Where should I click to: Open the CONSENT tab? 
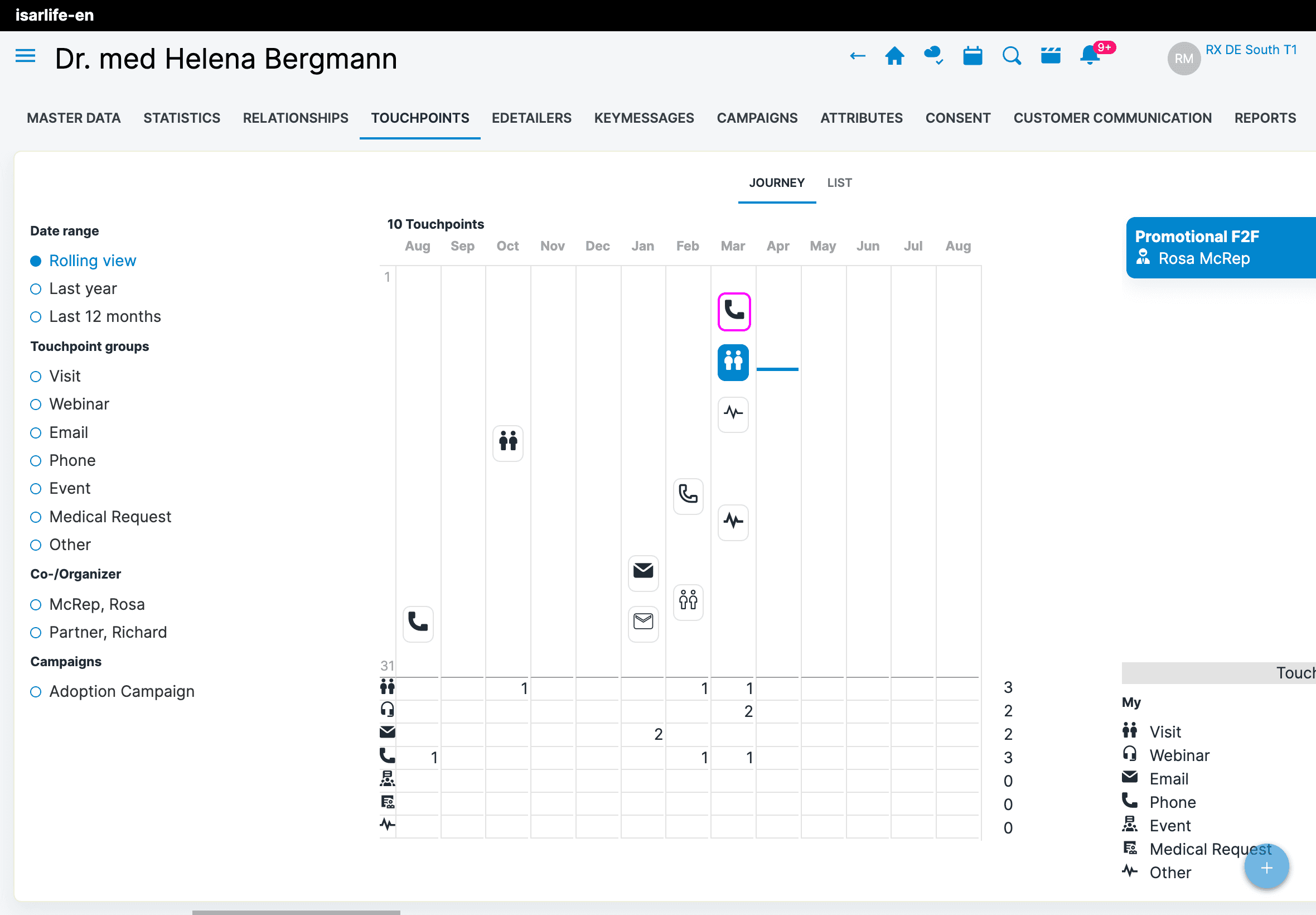click(x=957, y=118)
